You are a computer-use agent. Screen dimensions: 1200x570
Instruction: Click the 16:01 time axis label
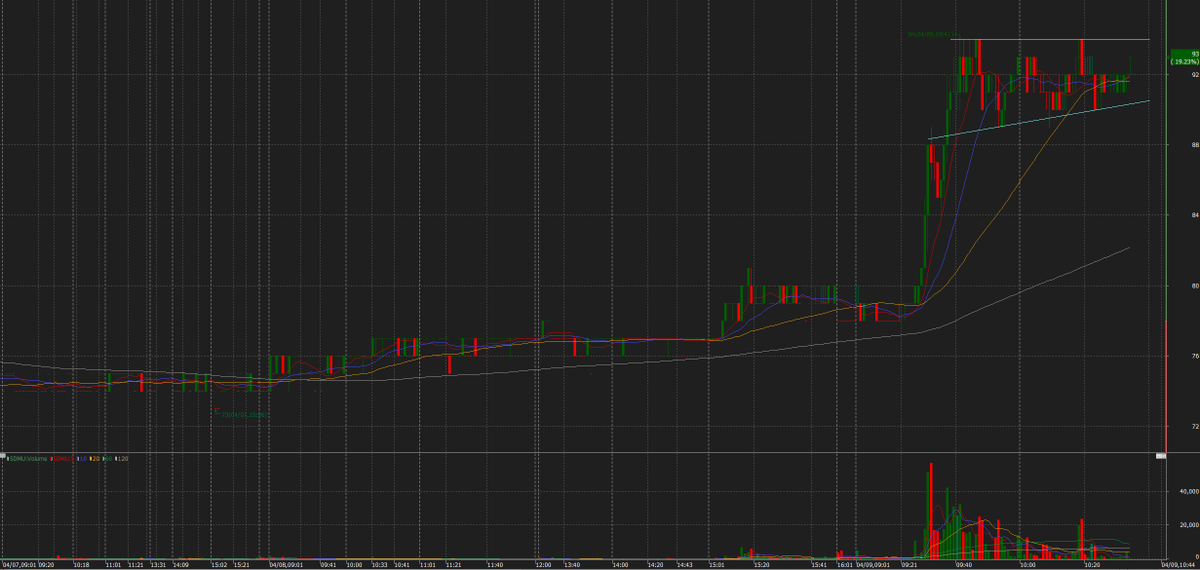click(x=845, y=565)
